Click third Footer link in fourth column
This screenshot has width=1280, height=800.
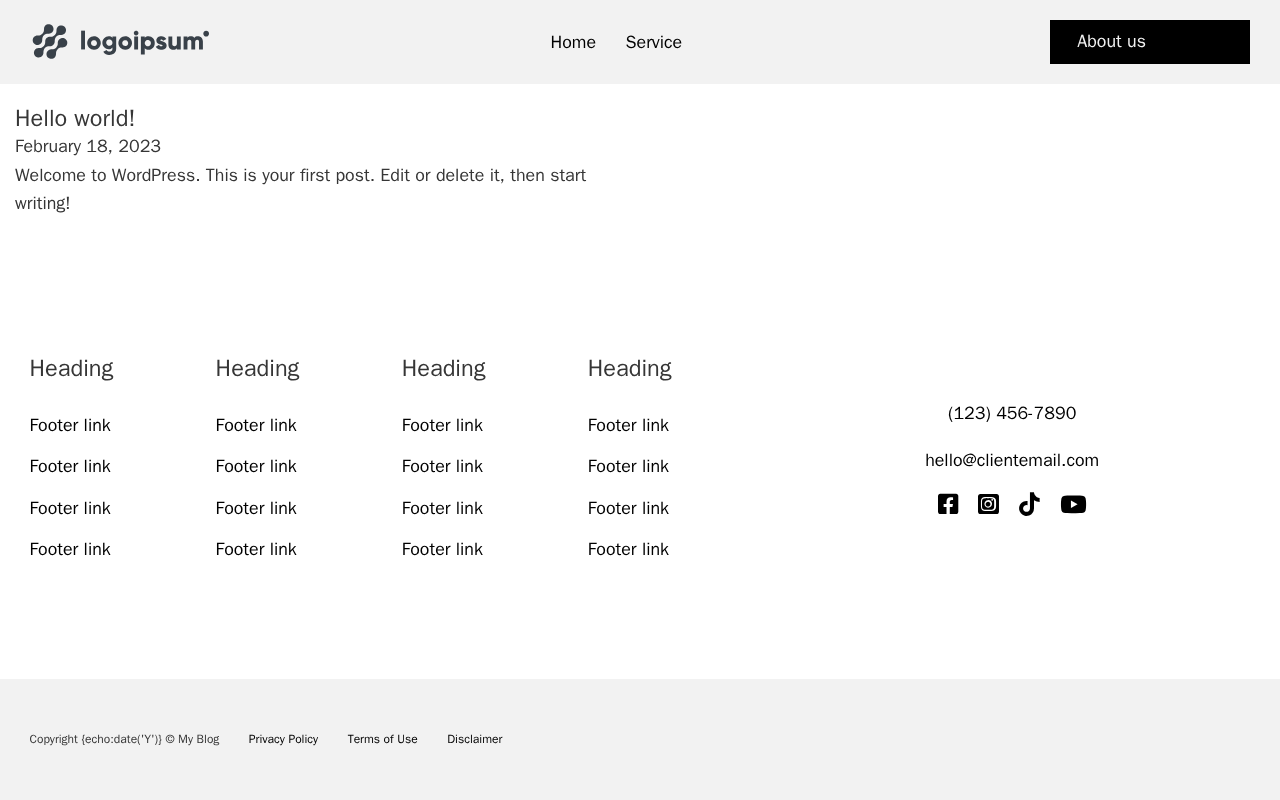pos(628,508)
